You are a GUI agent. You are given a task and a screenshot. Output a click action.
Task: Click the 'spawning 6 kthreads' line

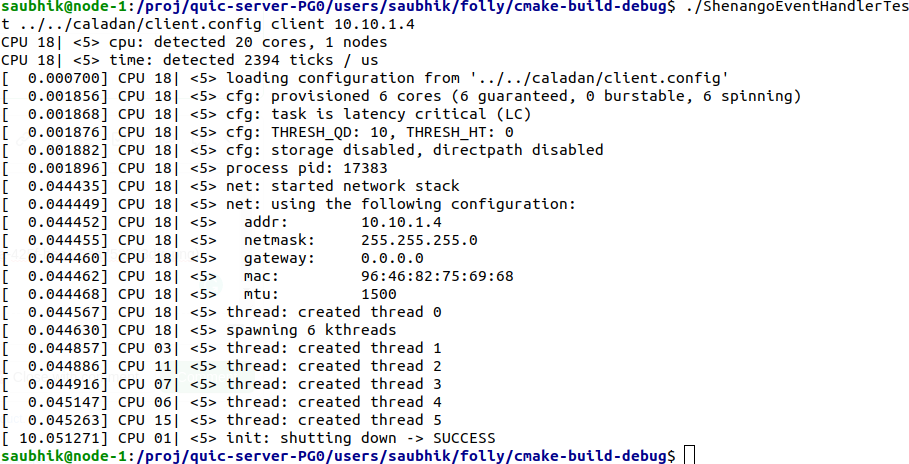tap(199, 330)
